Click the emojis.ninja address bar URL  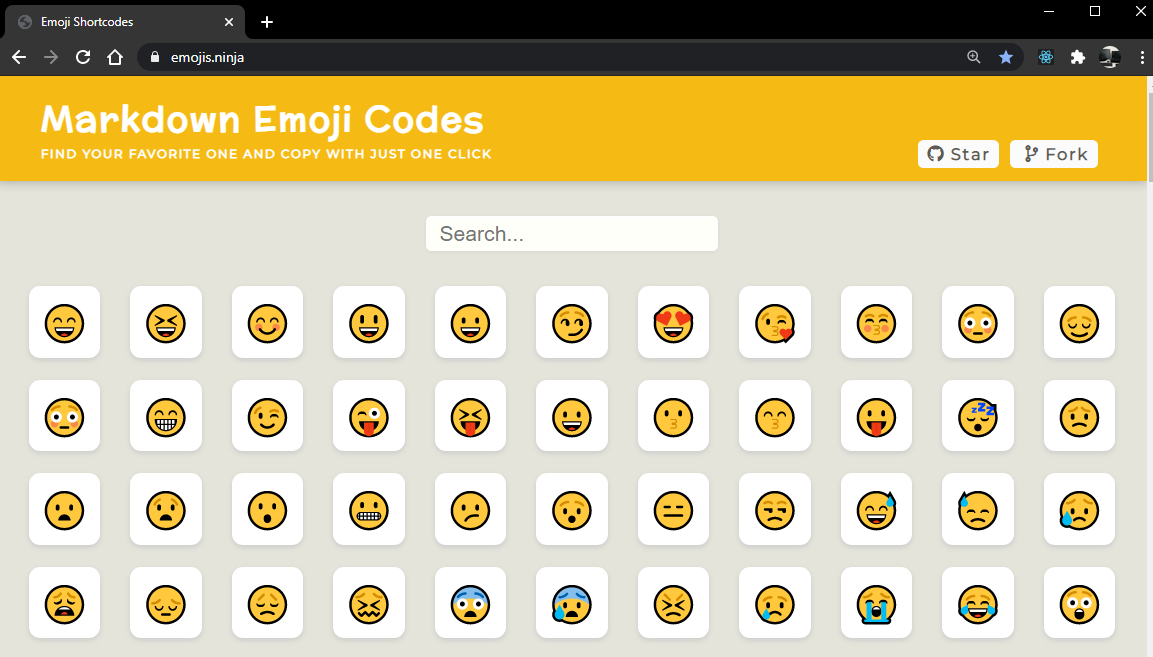coord(207,57)
